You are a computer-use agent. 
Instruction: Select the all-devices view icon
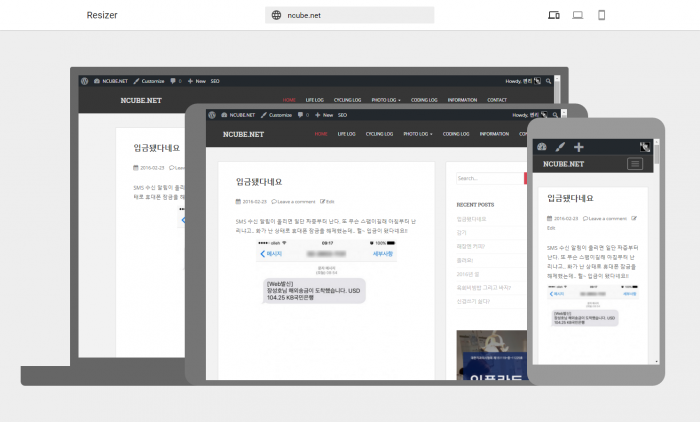coord(554,15)
